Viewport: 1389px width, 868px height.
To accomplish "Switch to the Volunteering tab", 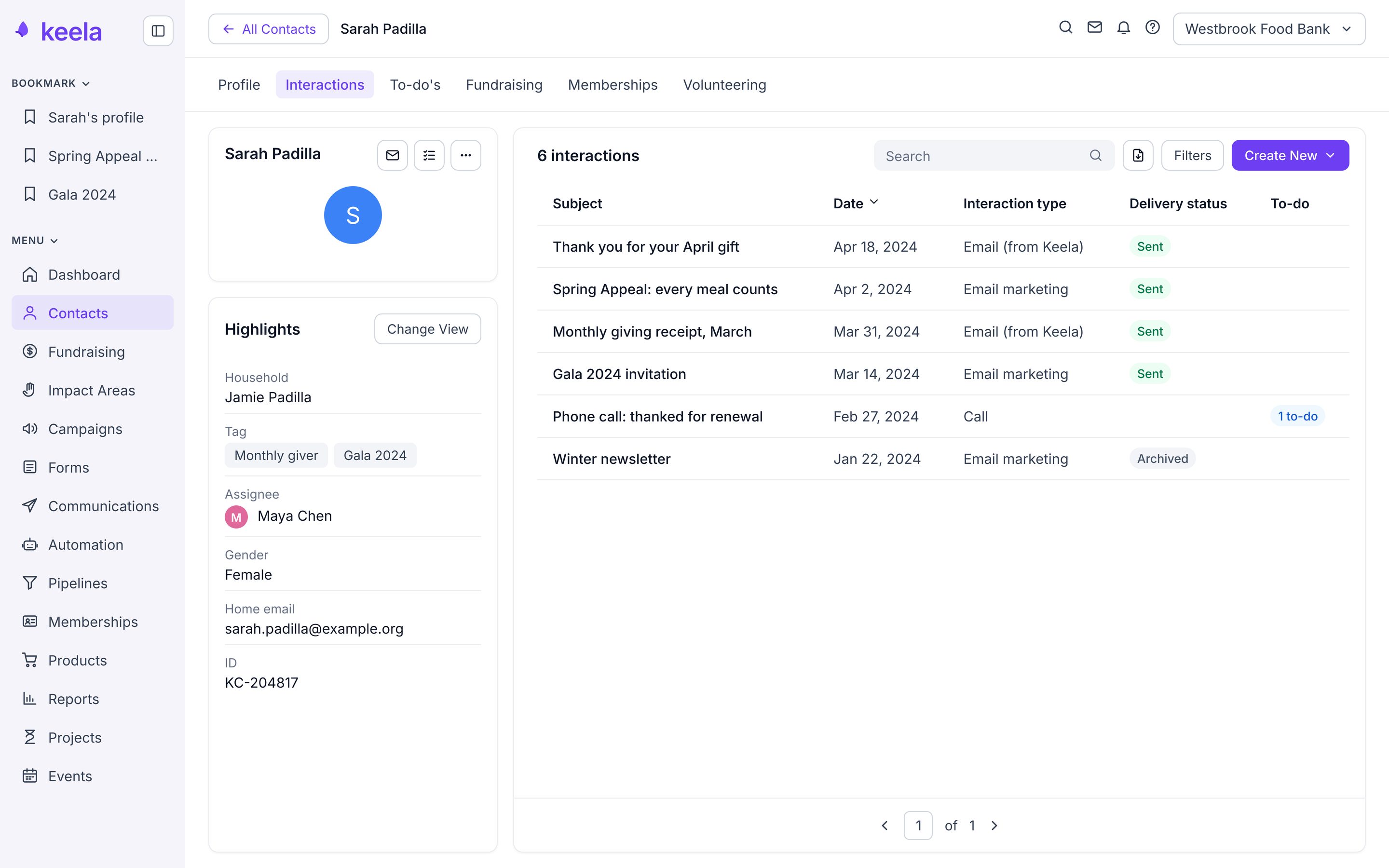I will click(724, 84).
